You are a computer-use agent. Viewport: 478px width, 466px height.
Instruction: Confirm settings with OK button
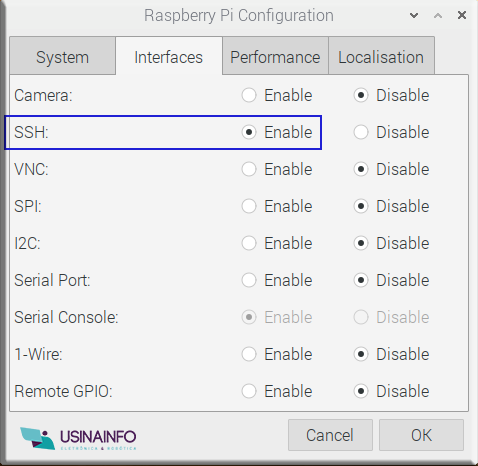421,435
